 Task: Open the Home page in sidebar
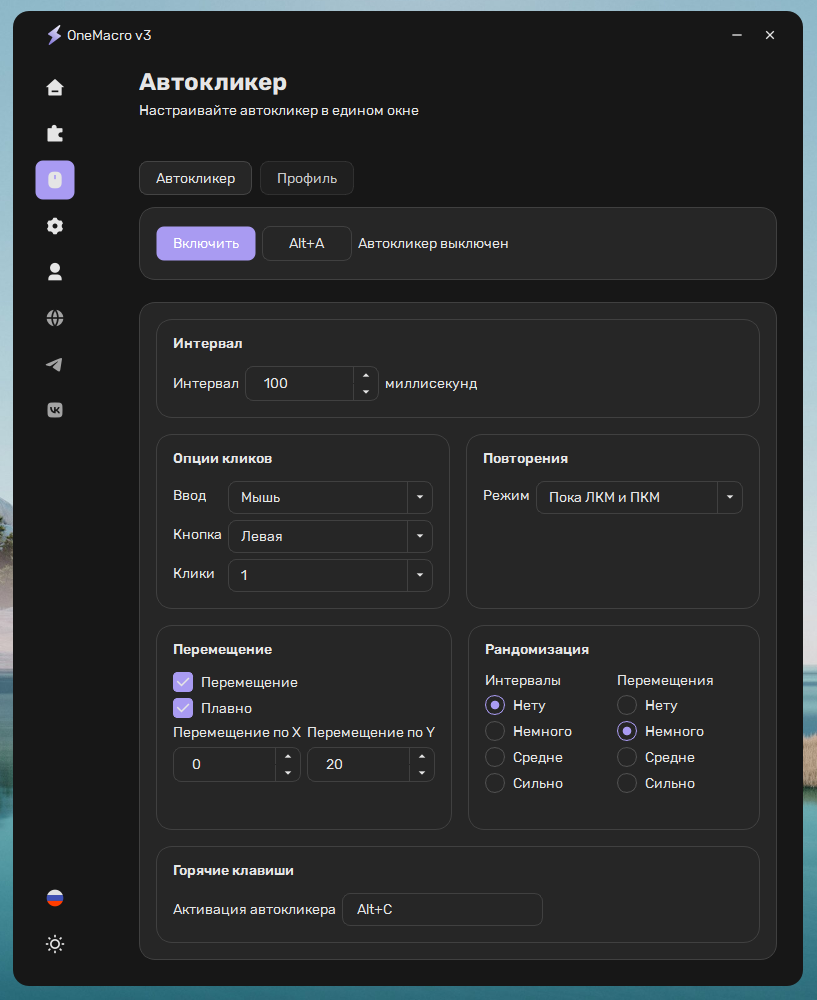click(55, 87)
